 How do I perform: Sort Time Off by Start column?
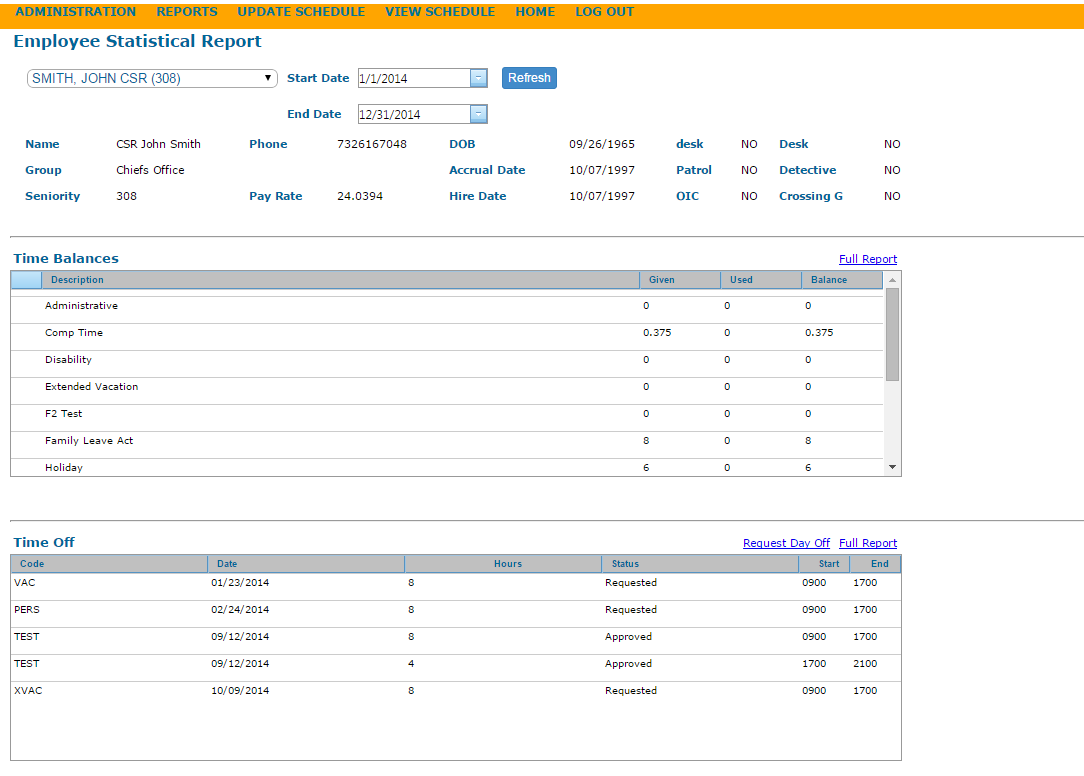tap(824, 564)
